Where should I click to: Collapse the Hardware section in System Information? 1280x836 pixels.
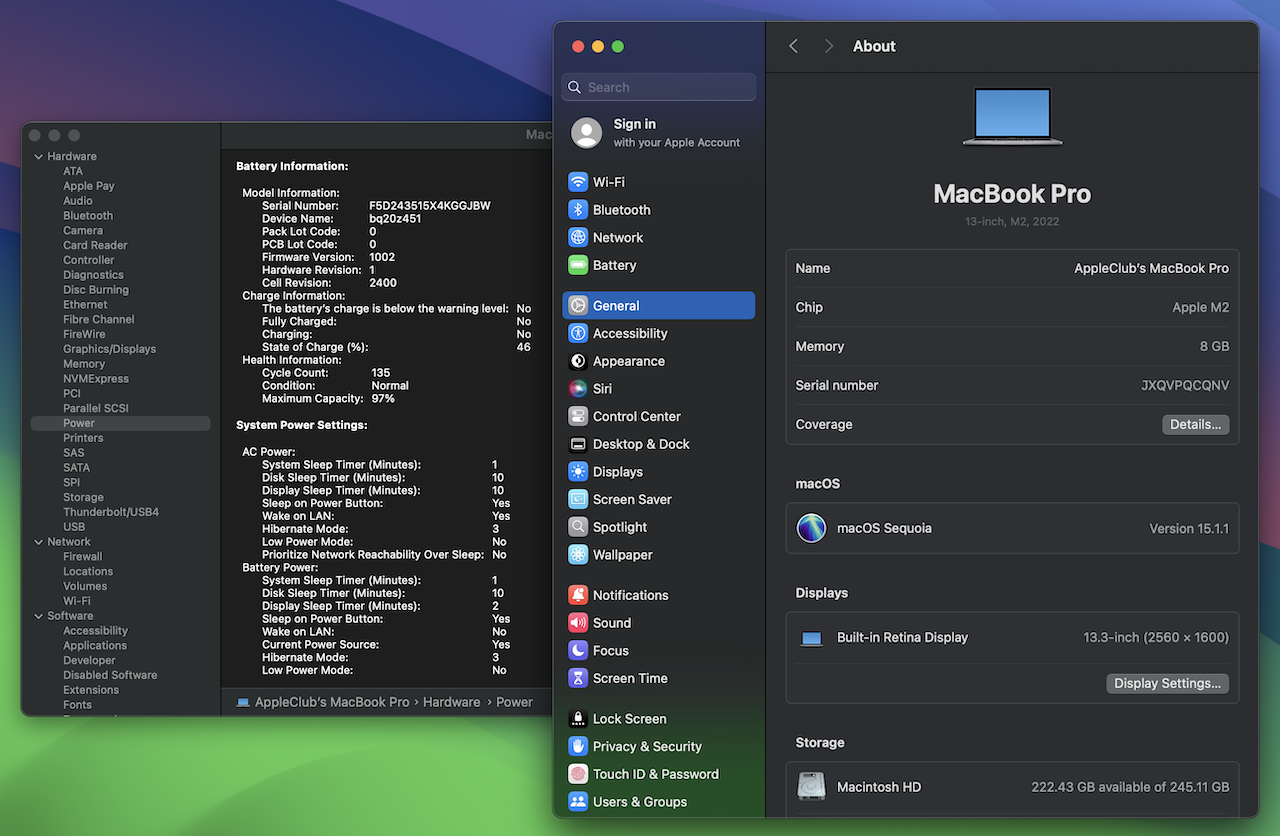pyautogui.click(x=38, y=157)
